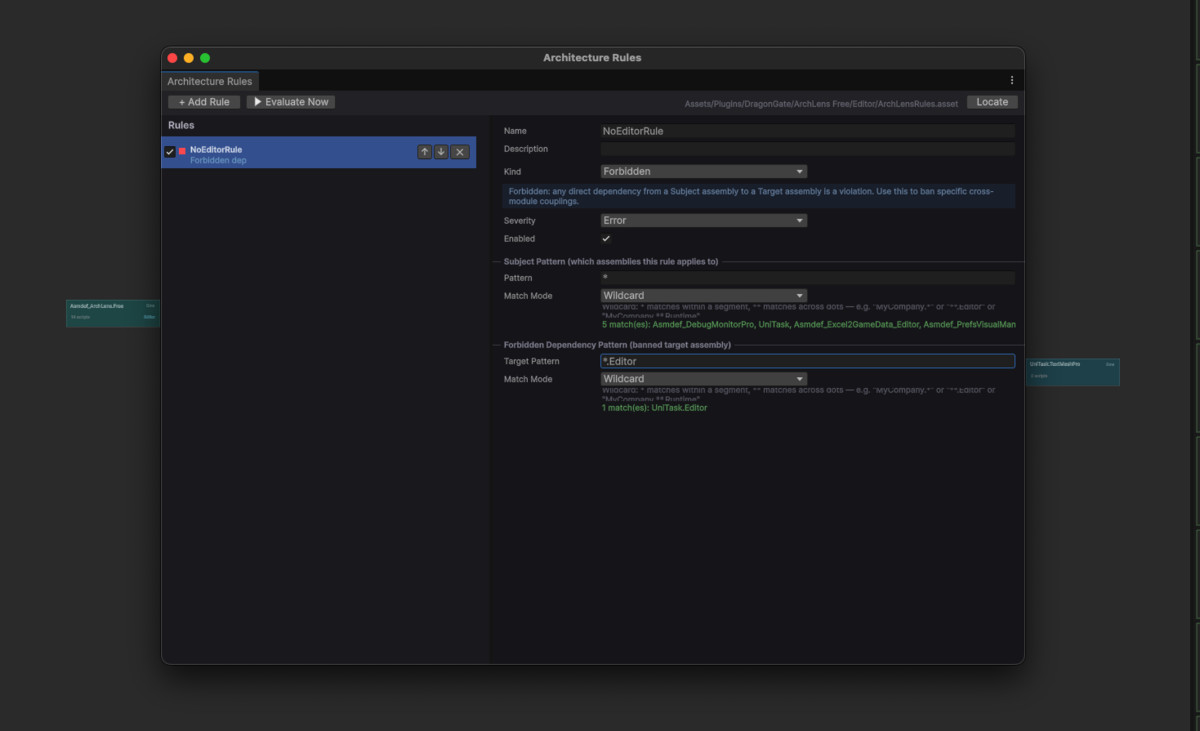The width and height of the screenshot is (1200, 731).
Task: Click the Name field containing NoEditorRule
Action: coord(808,131)
